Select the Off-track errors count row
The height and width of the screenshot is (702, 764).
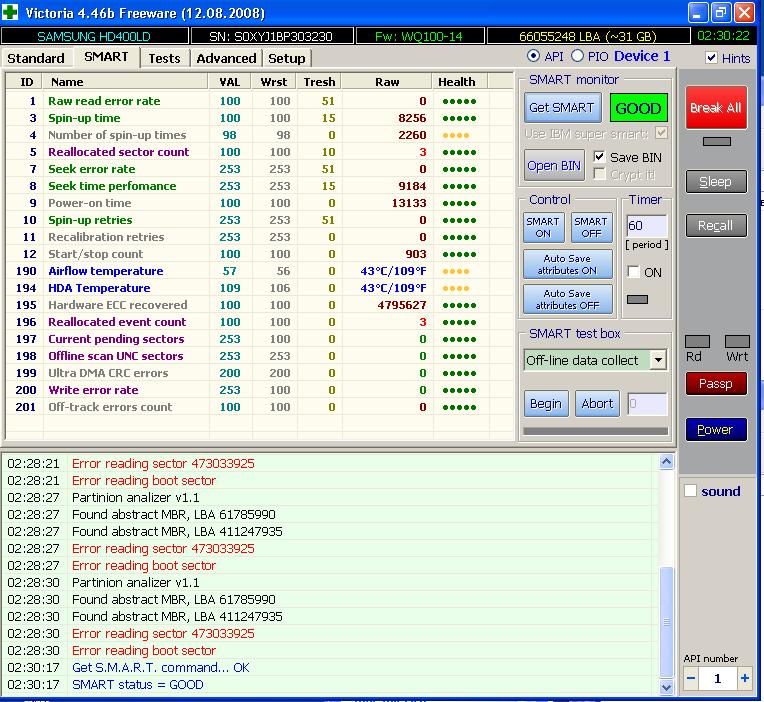259,407
